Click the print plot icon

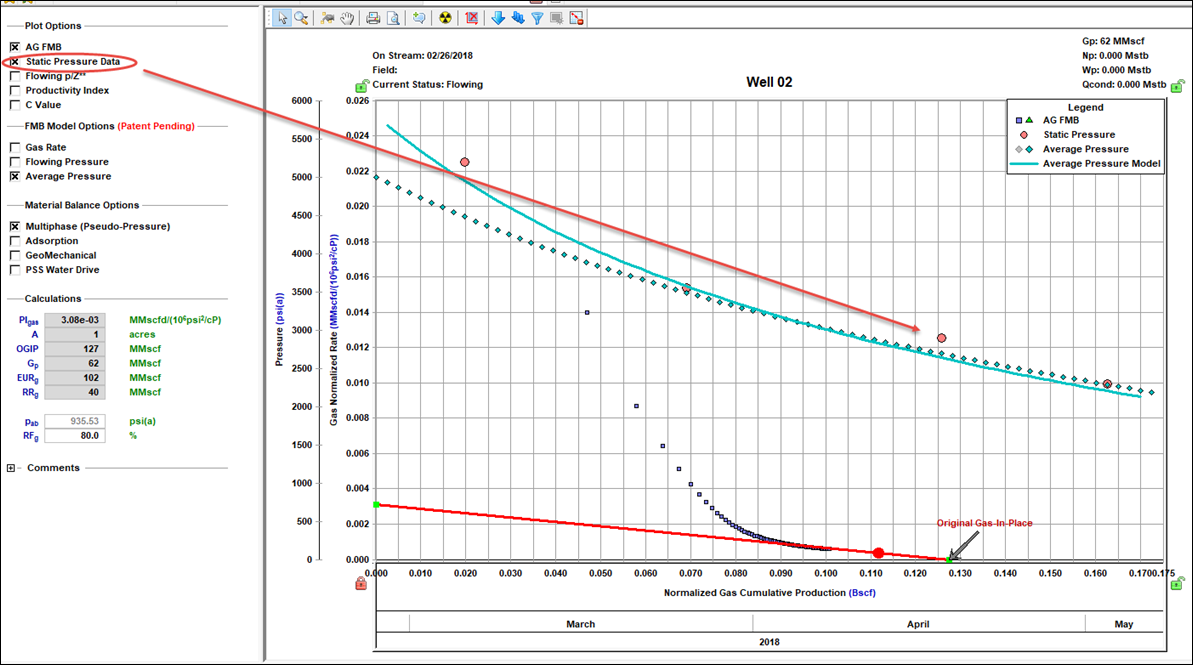click(x=373, y=18)
